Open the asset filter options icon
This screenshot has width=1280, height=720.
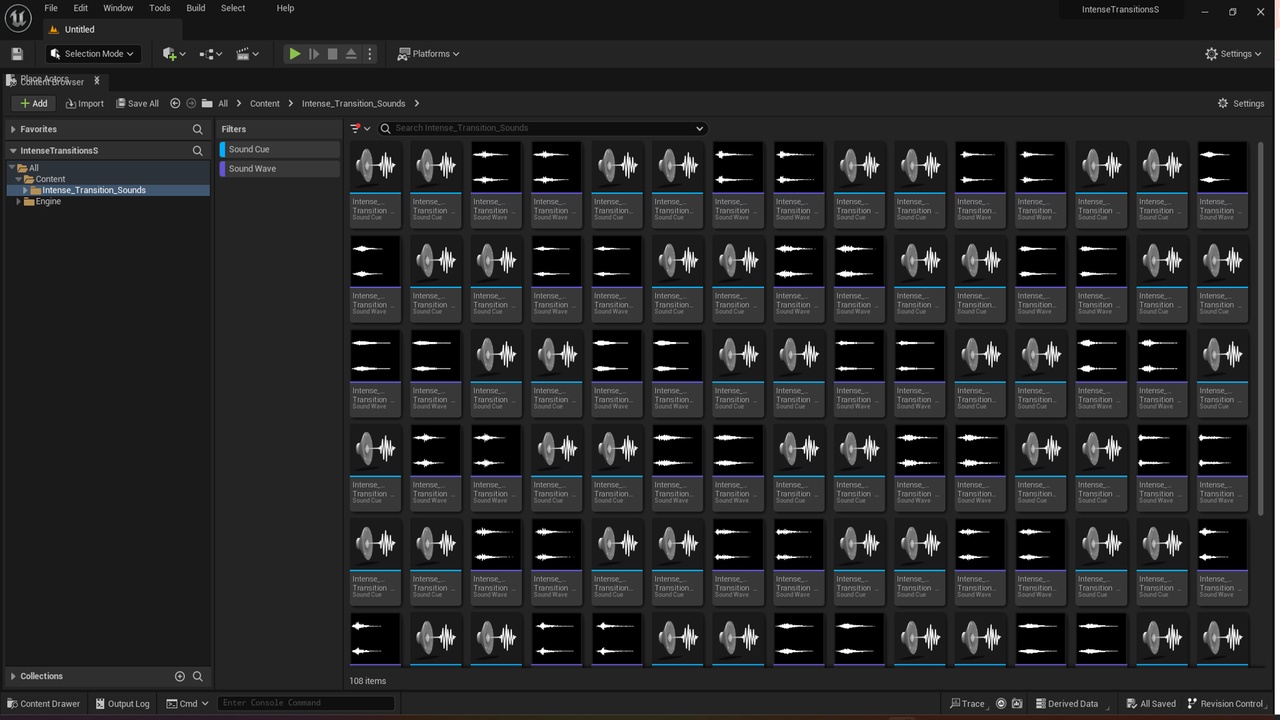[x=360, y=128]
